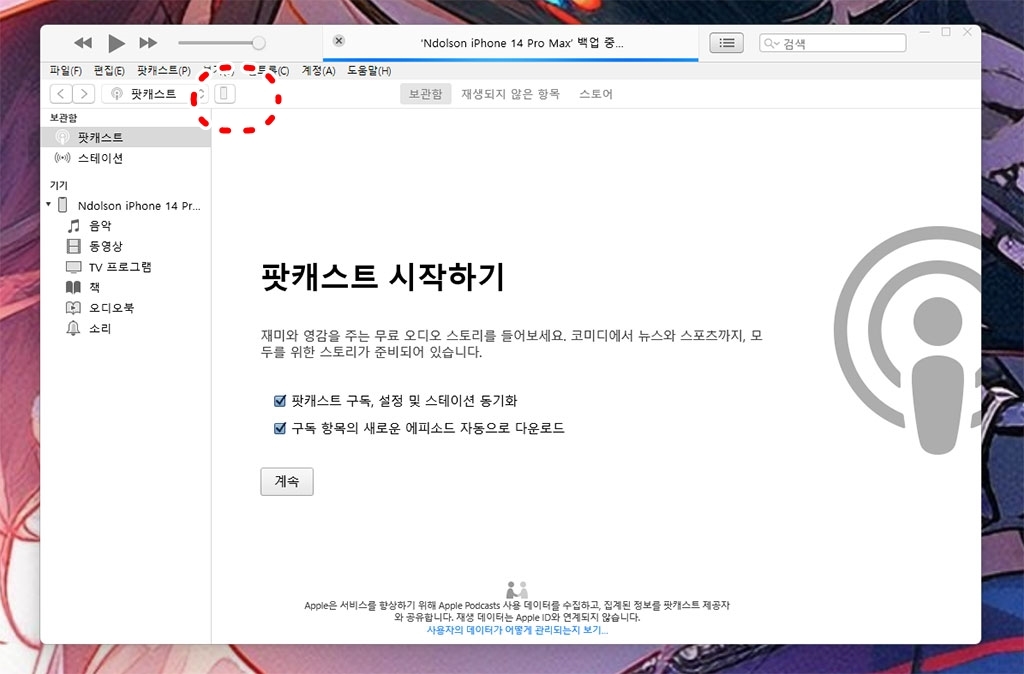Click the rewind/previous track button
The width and height of the screenshot is (1024, 674).
[x=83, y=43]
